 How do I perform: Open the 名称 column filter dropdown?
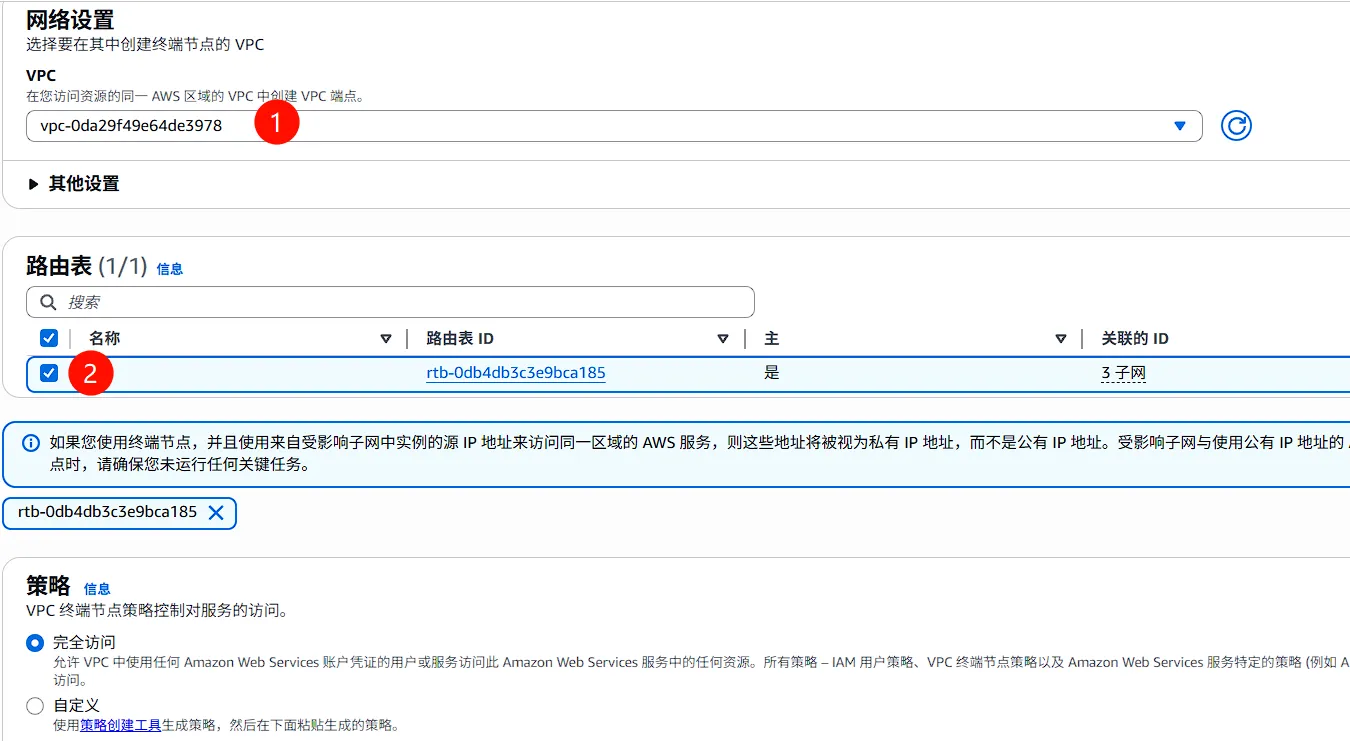(x=386, y=338)
